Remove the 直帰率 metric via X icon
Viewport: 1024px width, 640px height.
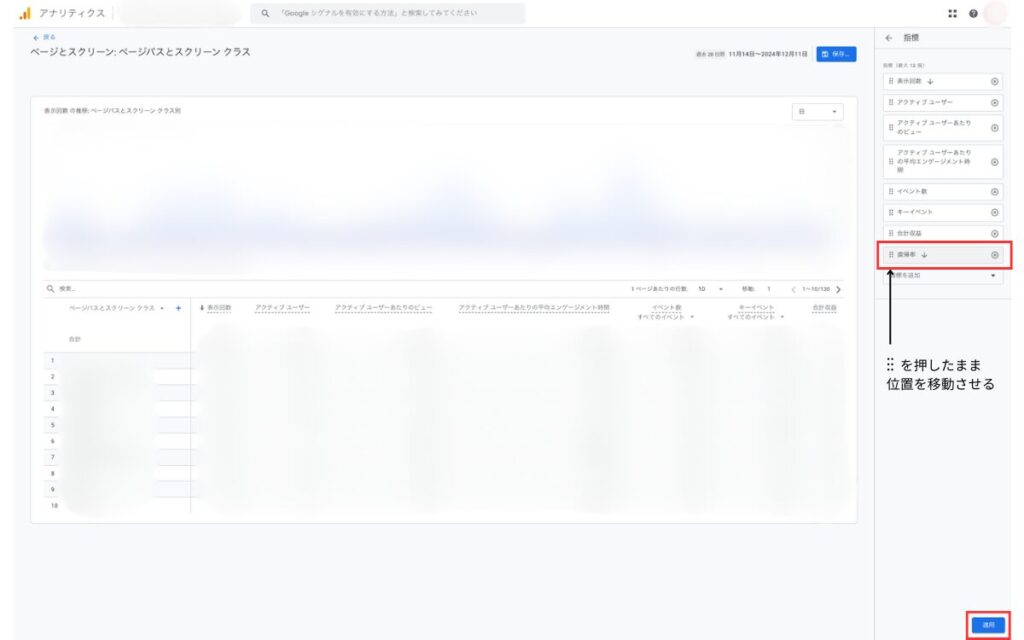pos(994,255)
